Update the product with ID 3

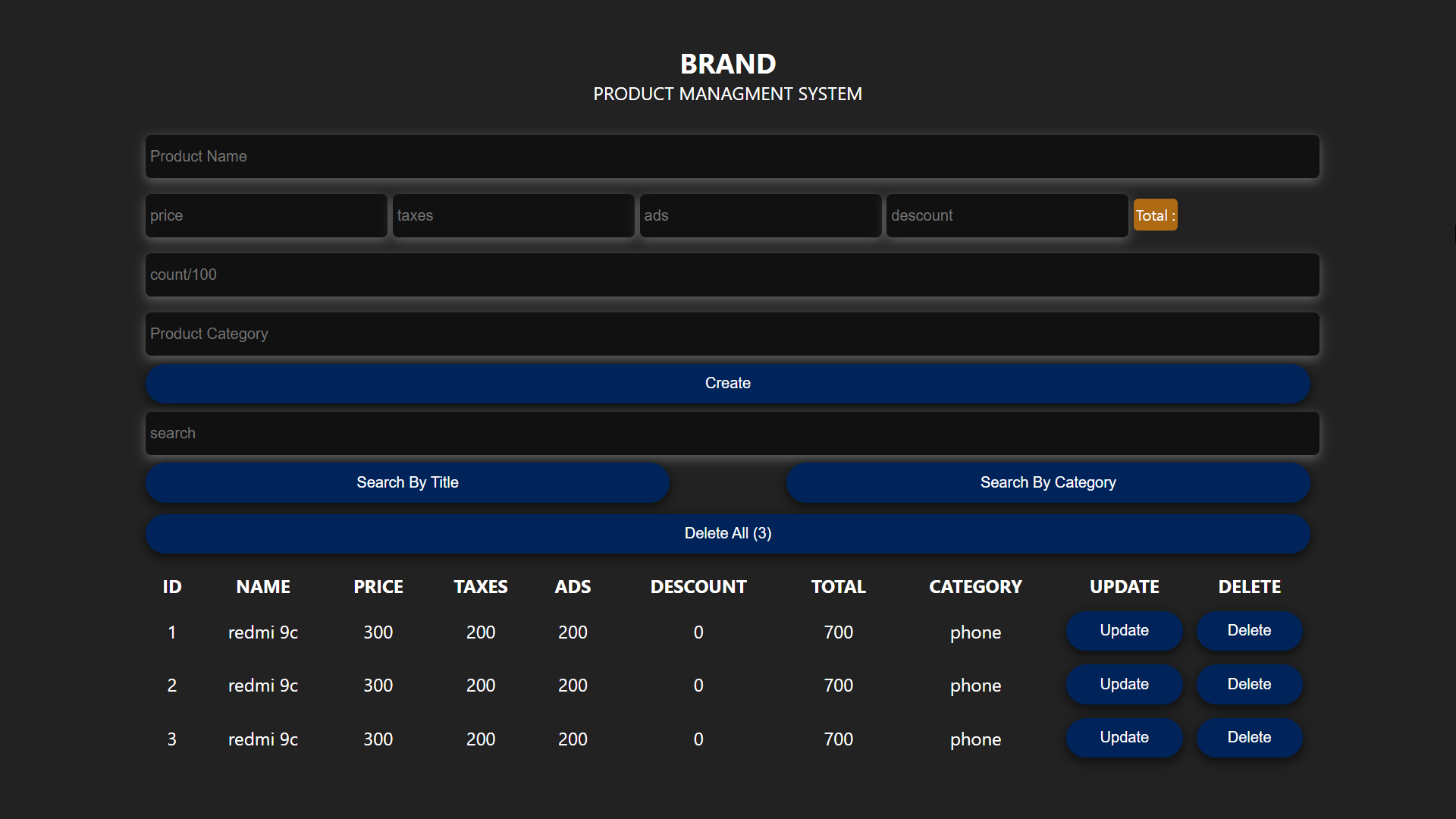pos(1124,737)
